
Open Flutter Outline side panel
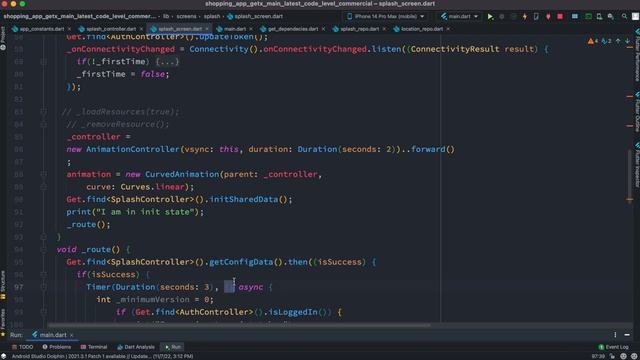point(637,112)
